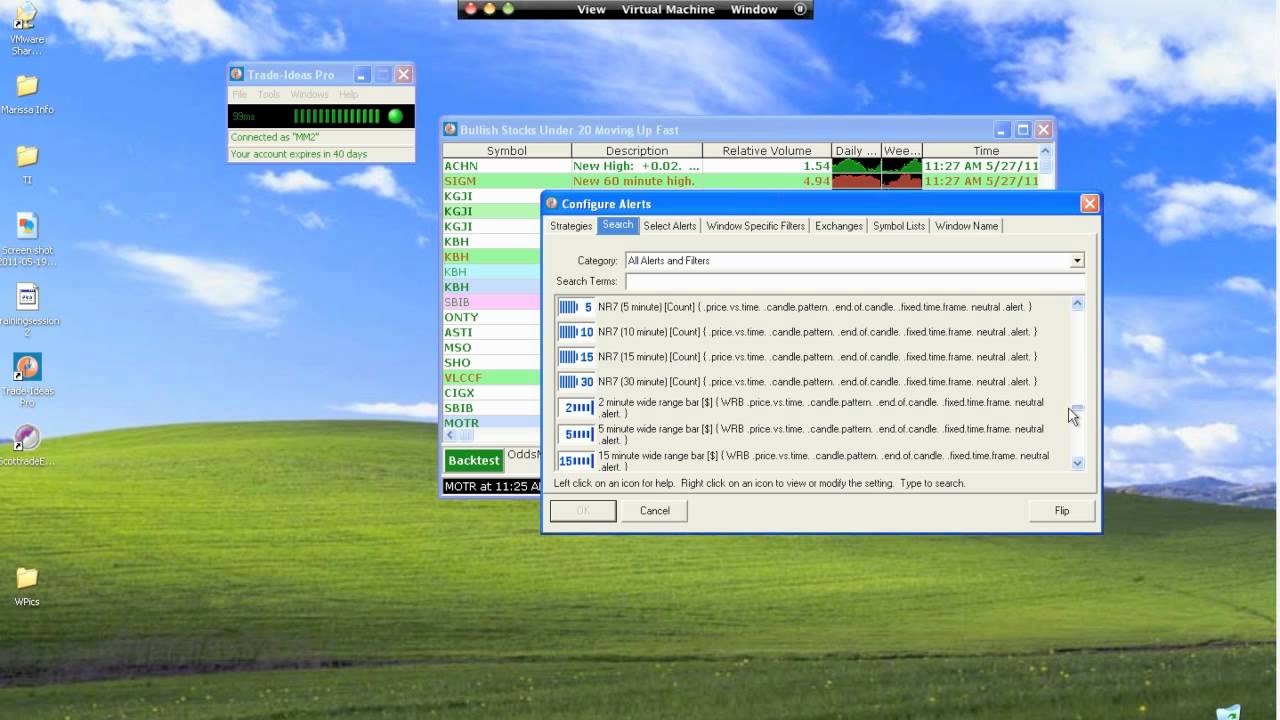Click the 5 minute wide range bar icon

click(x=576, y=435)
